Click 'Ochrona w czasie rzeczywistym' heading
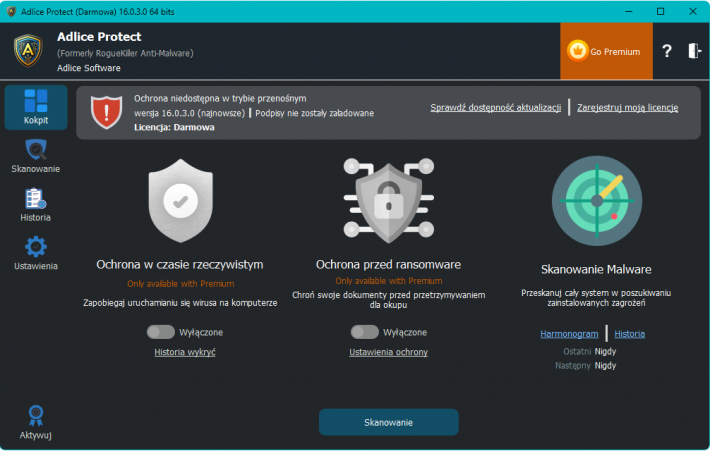Image resolution: width=710 pixels, height=451 pixels. coord(180,264)
